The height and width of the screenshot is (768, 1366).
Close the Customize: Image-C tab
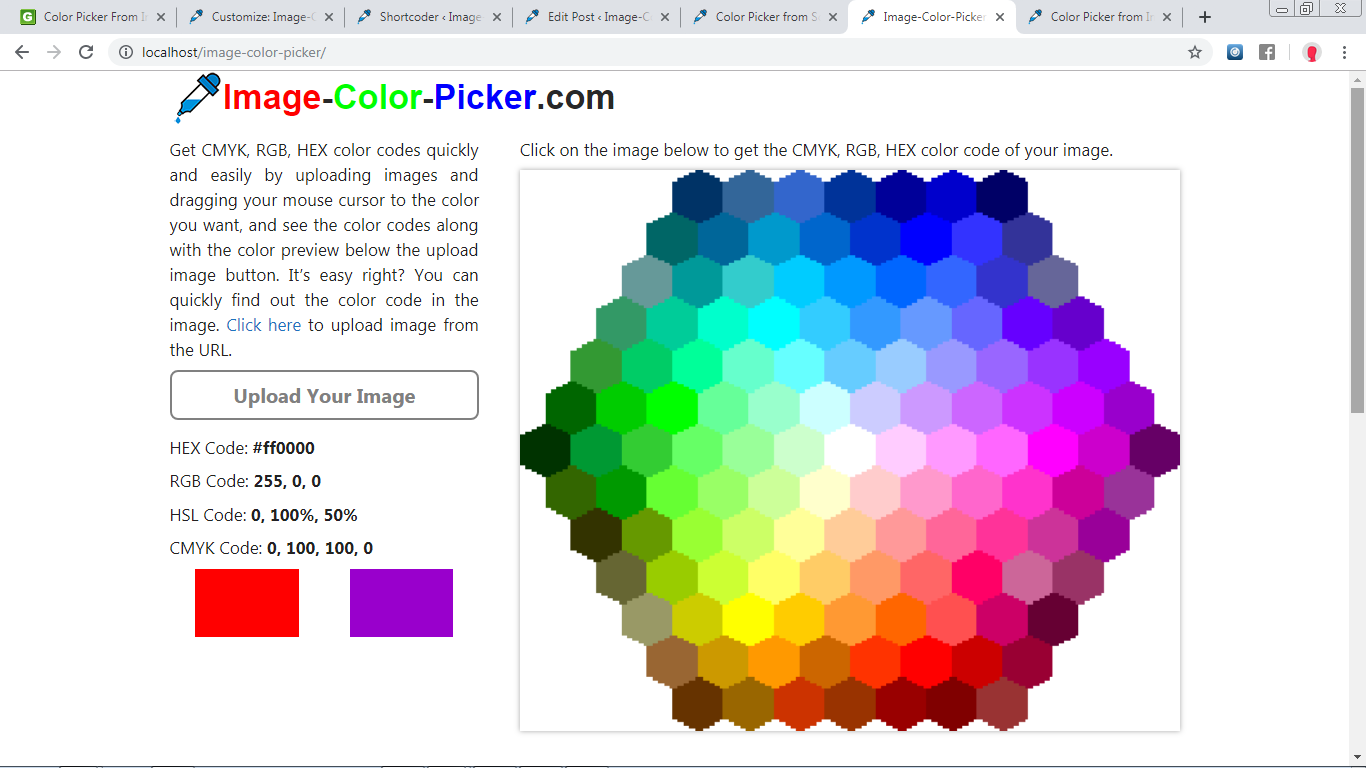click(328, 17)
